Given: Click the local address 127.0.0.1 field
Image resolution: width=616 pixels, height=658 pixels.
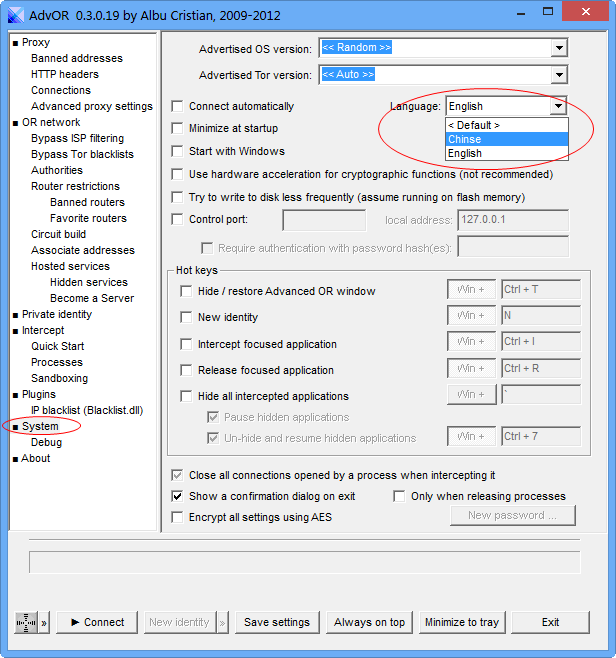Looking at the screenshot, I should tap(513, 220).
